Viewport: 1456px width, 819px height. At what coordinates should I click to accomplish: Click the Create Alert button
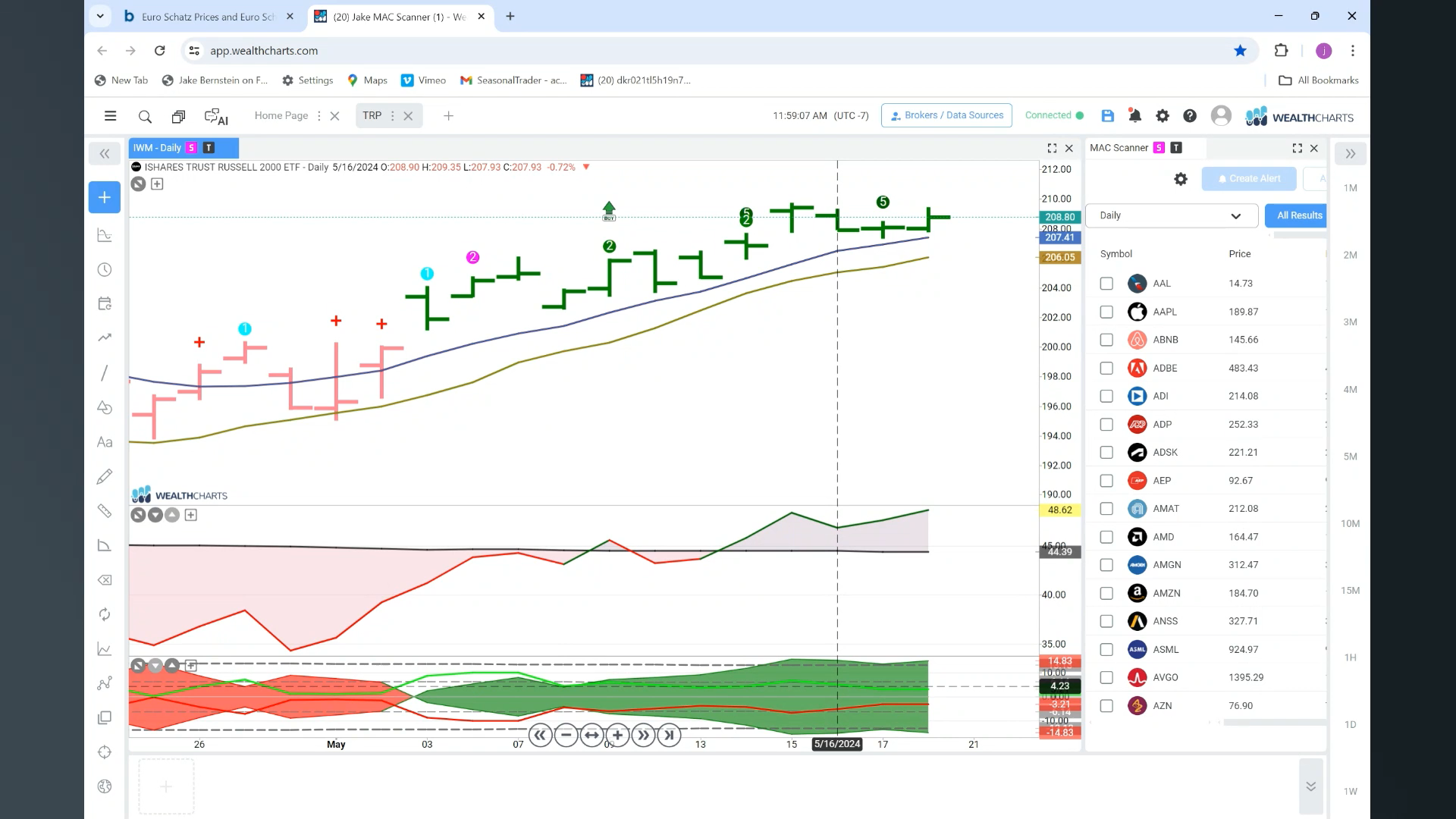1249,179
